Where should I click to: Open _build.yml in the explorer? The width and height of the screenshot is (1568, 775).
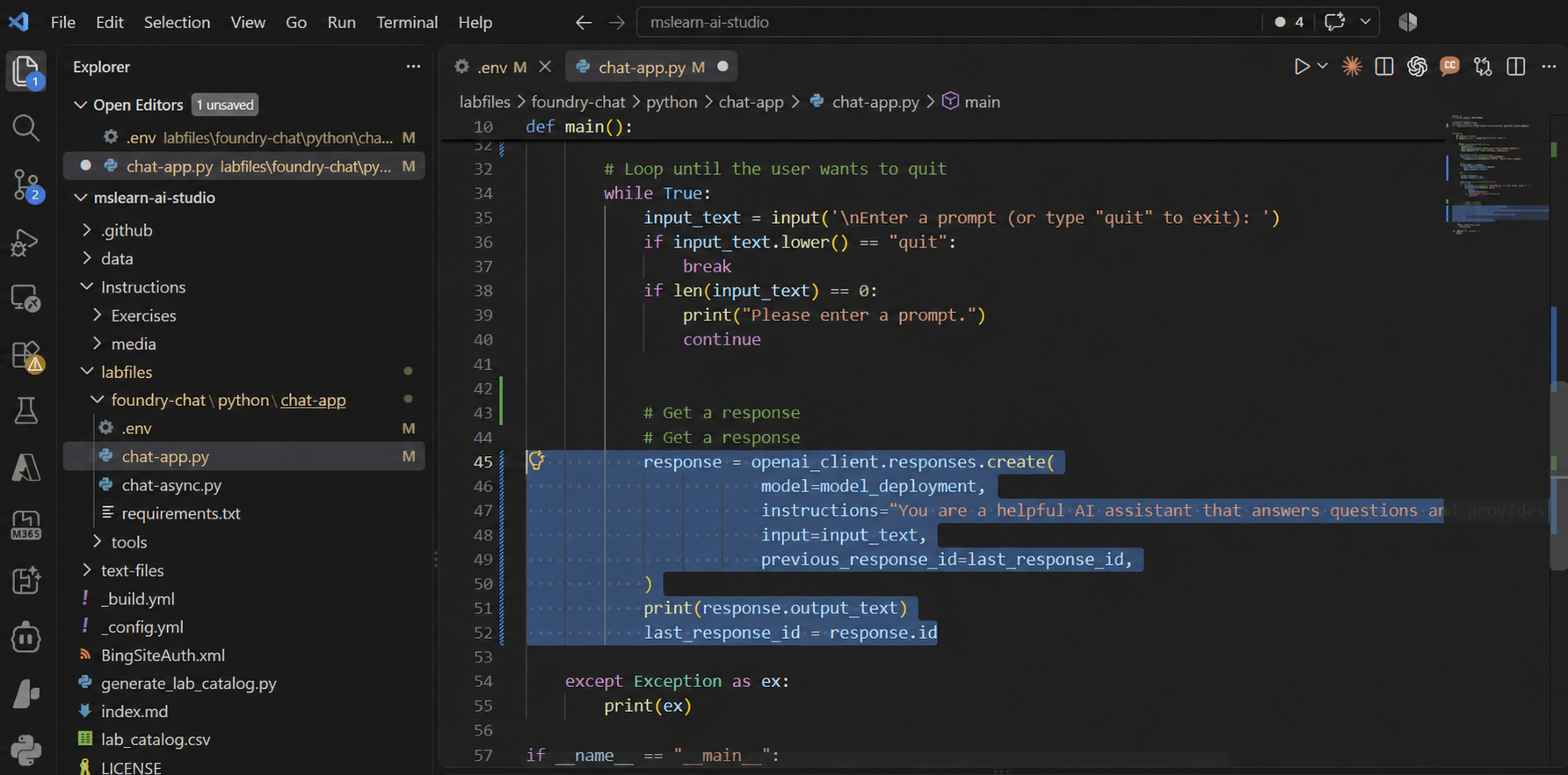138,598
